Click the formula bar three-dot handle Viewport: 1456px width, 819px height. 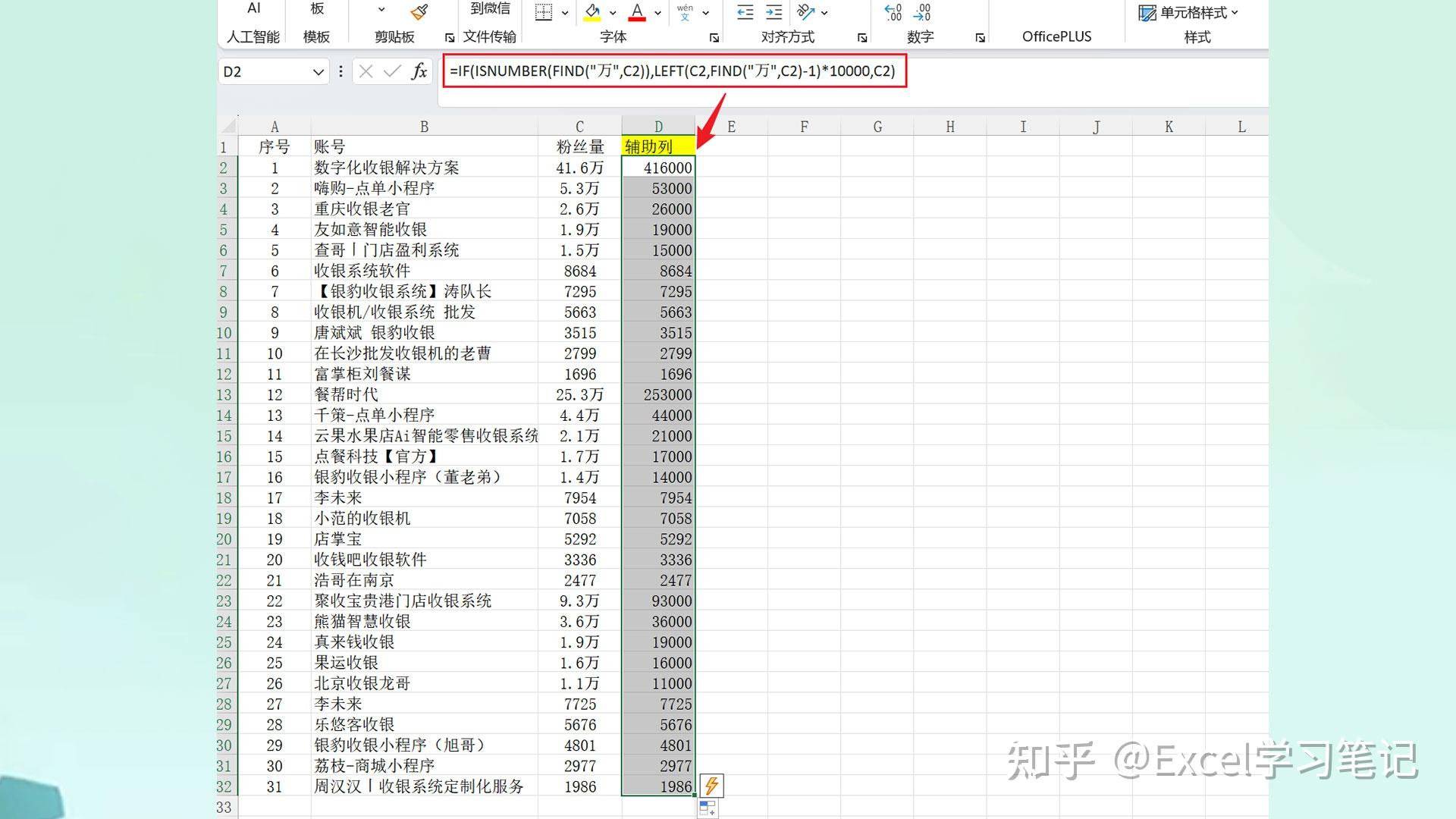(x=340, y=71)
